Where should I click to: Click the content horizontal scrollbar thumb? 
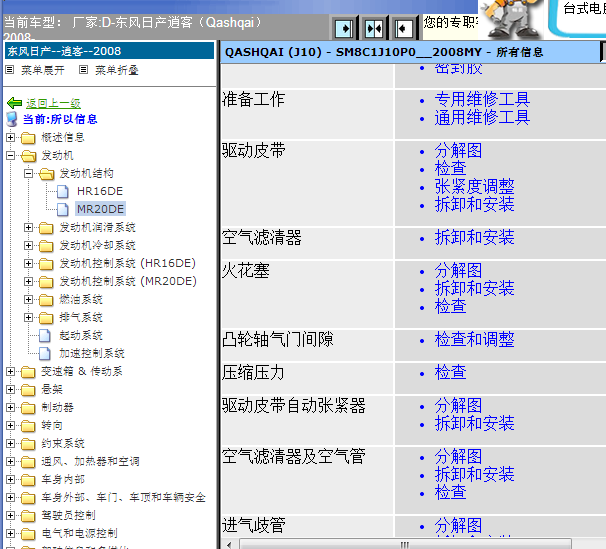[405, 544]
